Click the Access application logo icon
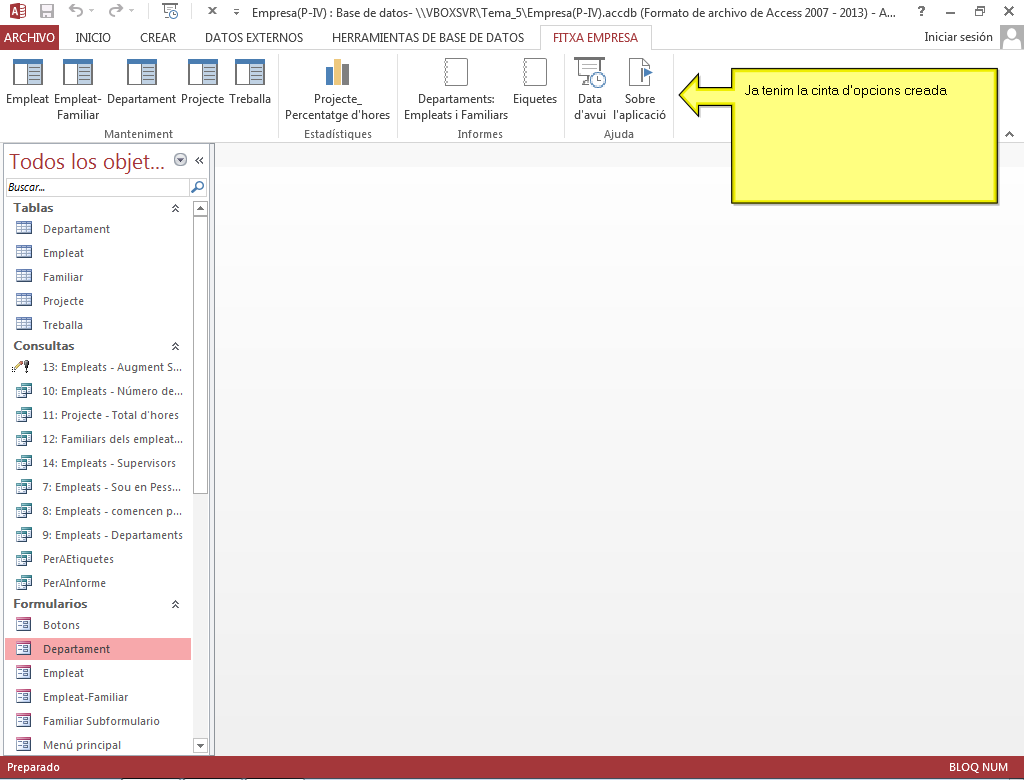Image resolution: width=1024 pixels, height=780 pixels. point(18,11)
